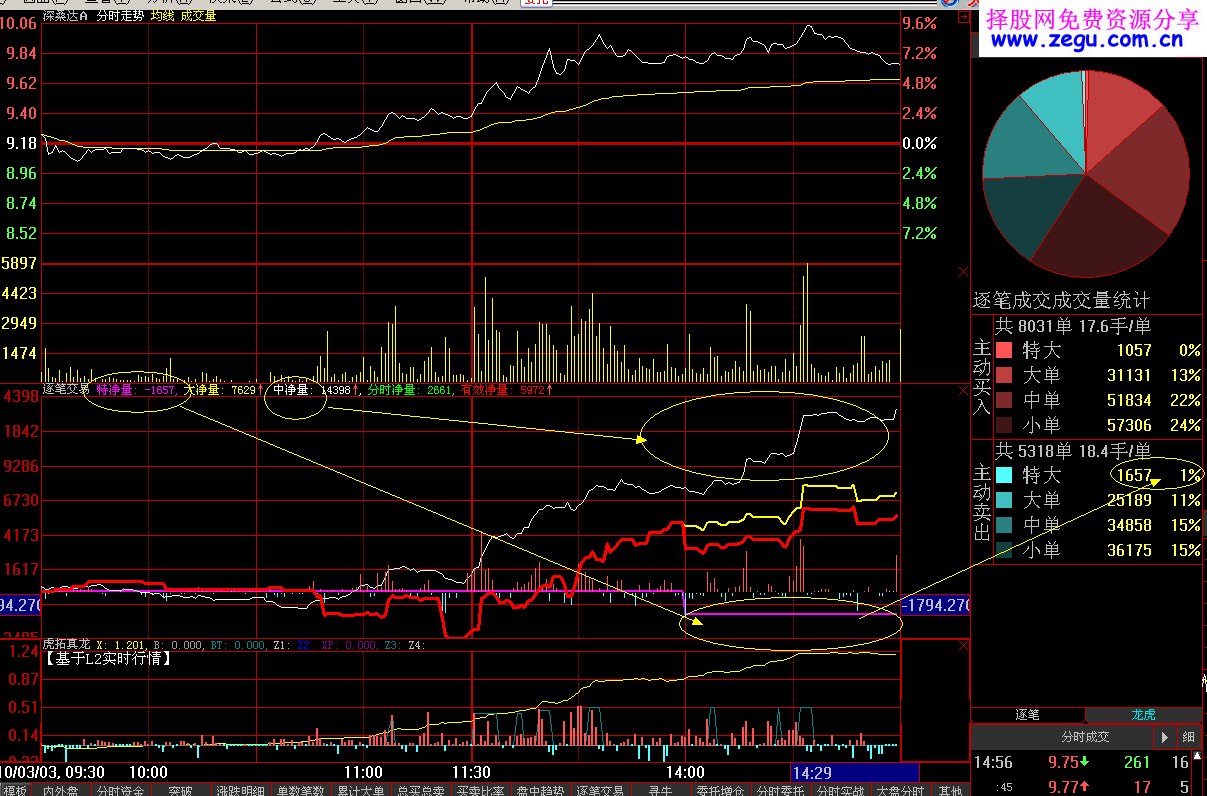Click the 虎拓真龙 indicator title

point(66,646)
